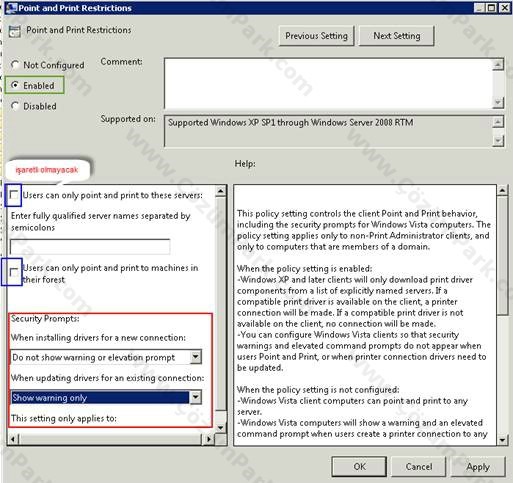The image size is (513, 483).
Task: Click the Supported on scroll up arrow
Action: [498, 122]
